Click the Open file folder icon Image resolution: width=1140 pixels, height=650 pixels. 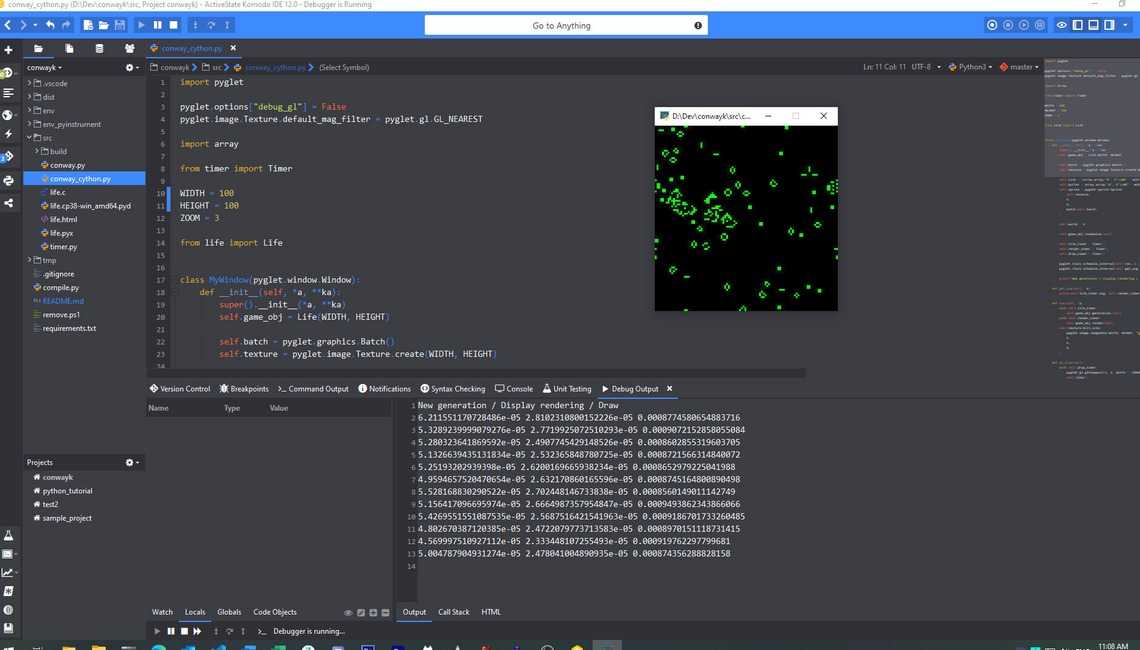point(104,25)
